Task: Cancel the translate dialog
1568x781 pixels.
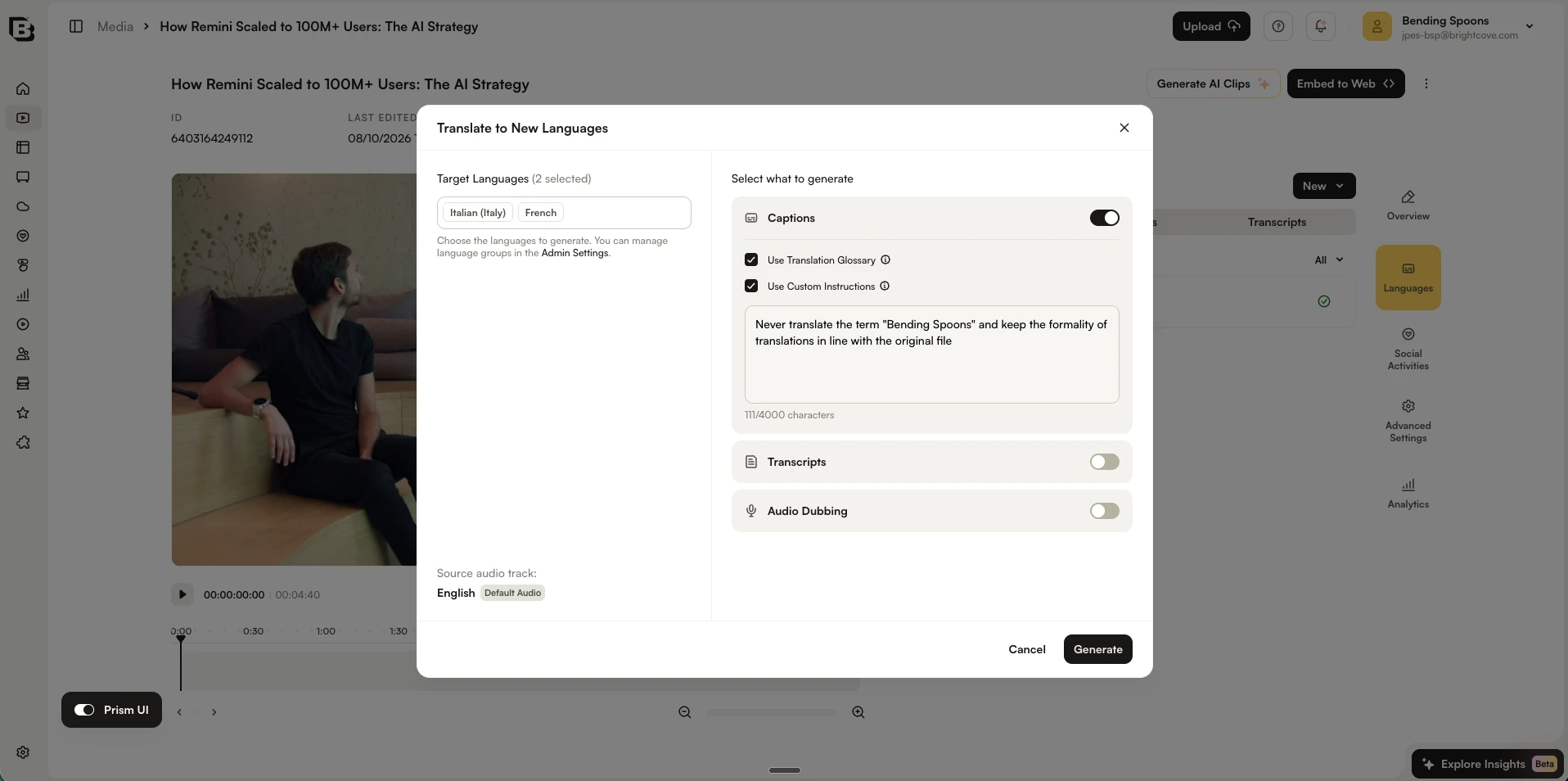Action: pos(1027,649)
